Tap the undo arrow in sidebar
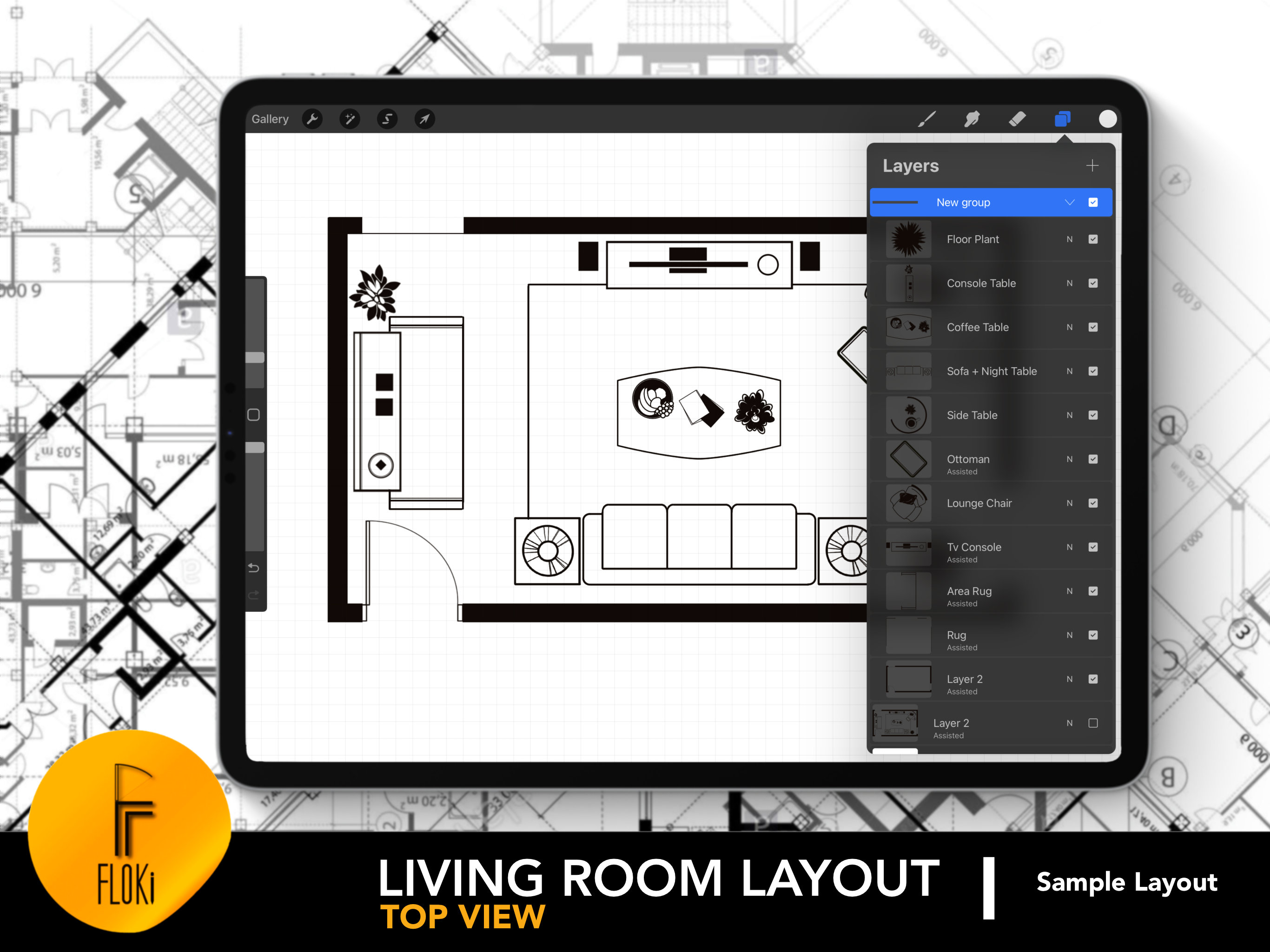Screen dimensions: 1270x952 254,568
